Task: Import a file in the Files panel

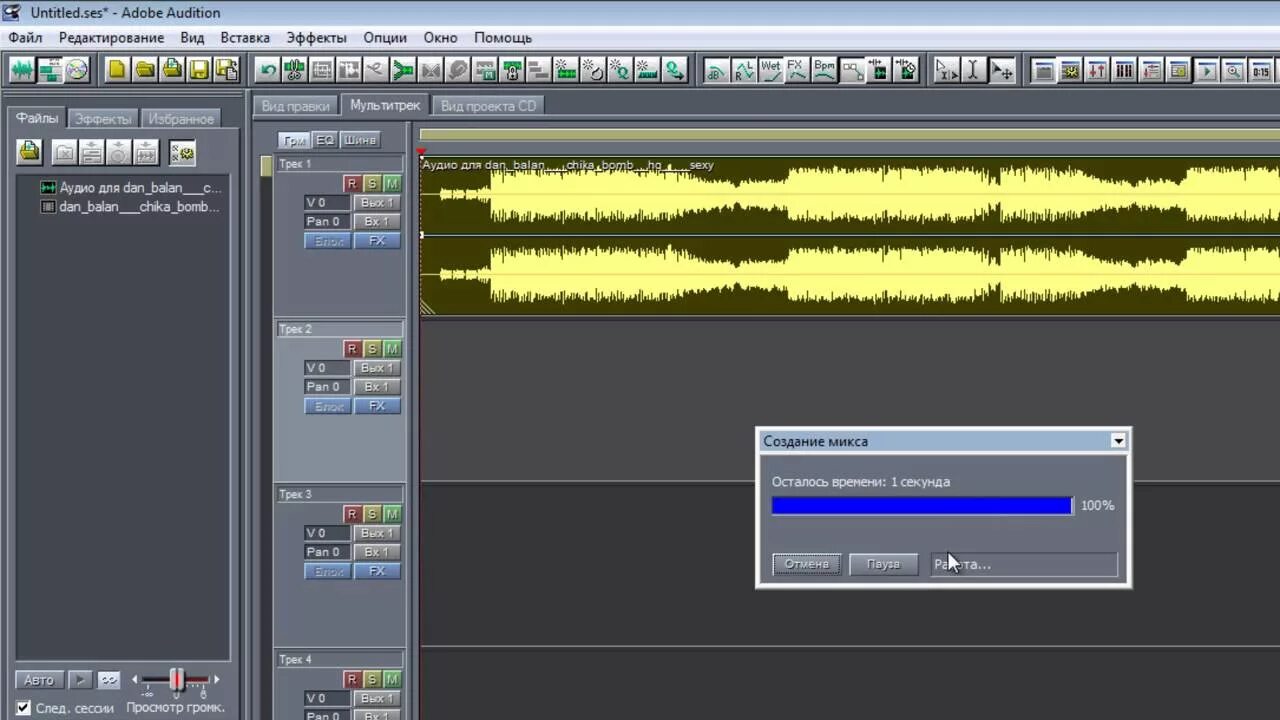Action: 30,152
